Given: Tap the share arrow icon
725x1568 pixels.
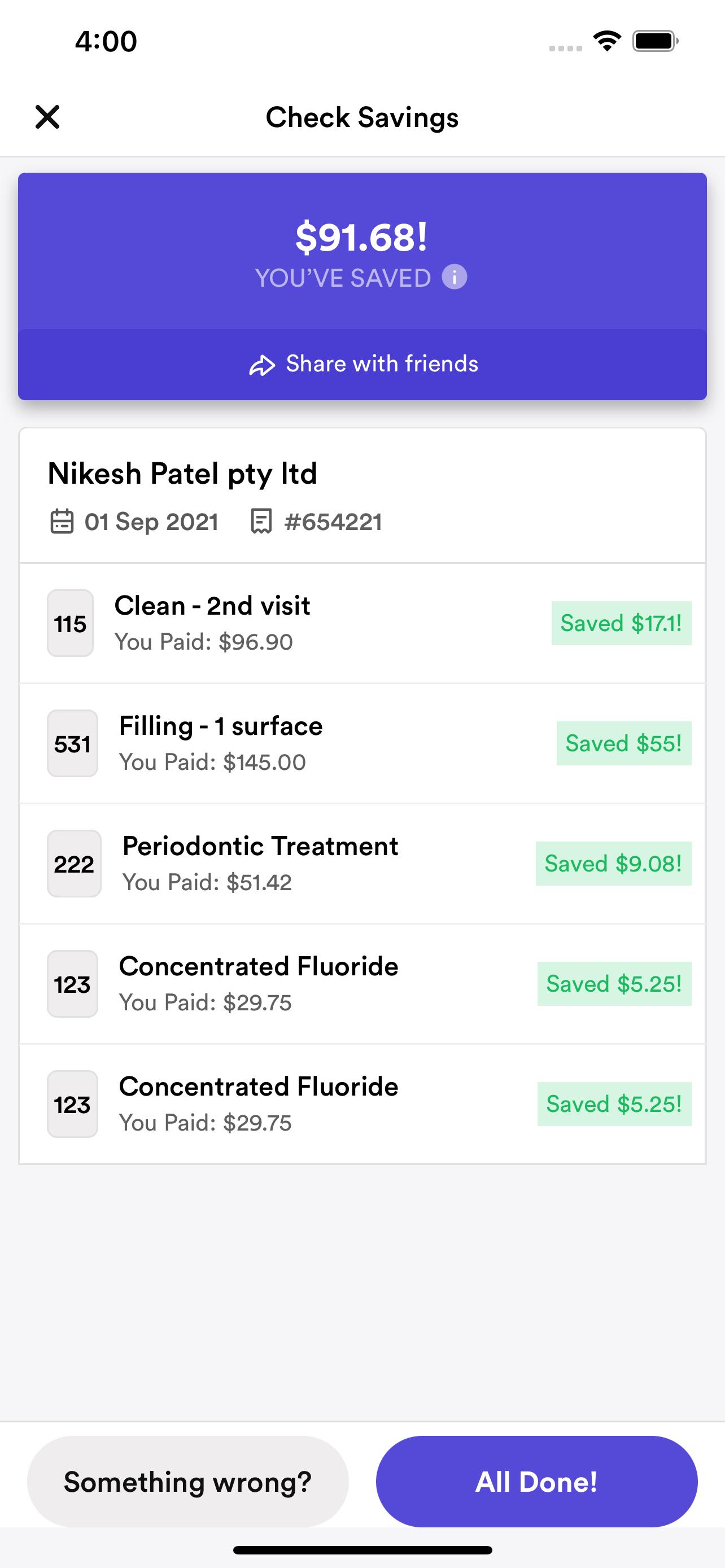Looking at the screenshot, I should click(x=263, y=365).
